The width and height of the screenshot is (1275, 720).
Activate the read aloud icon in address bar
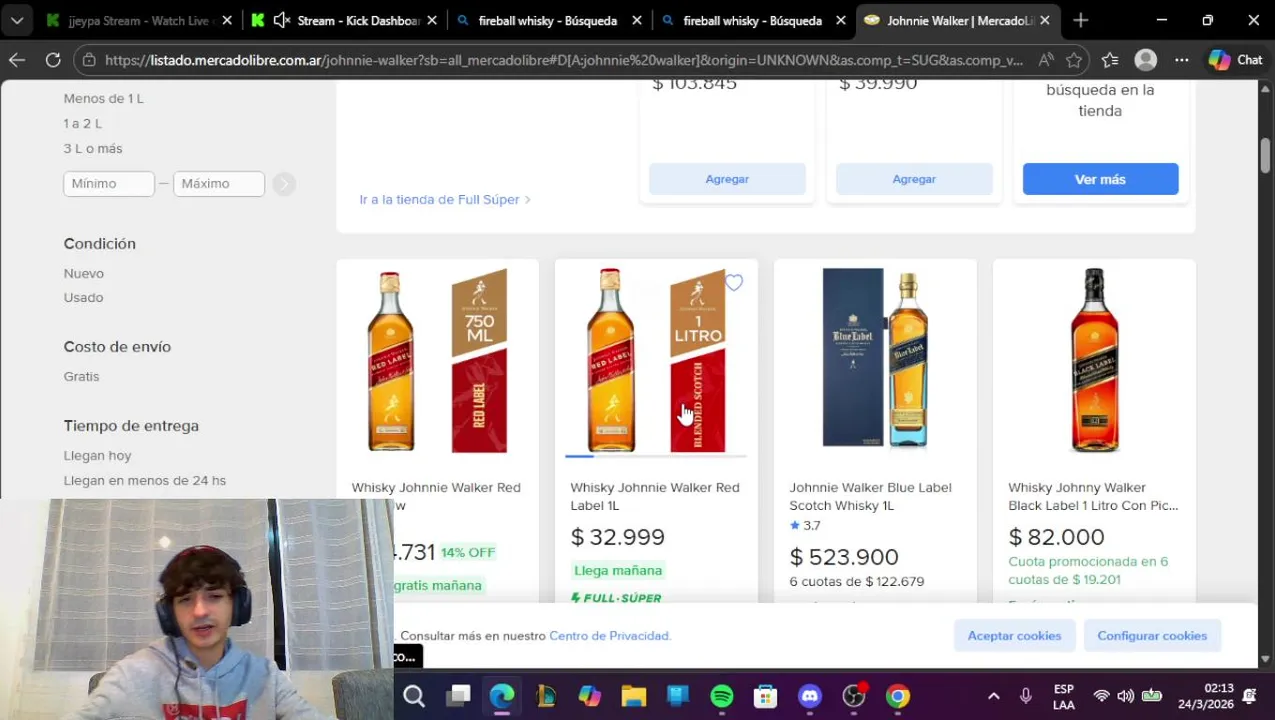click(1045, 60)
